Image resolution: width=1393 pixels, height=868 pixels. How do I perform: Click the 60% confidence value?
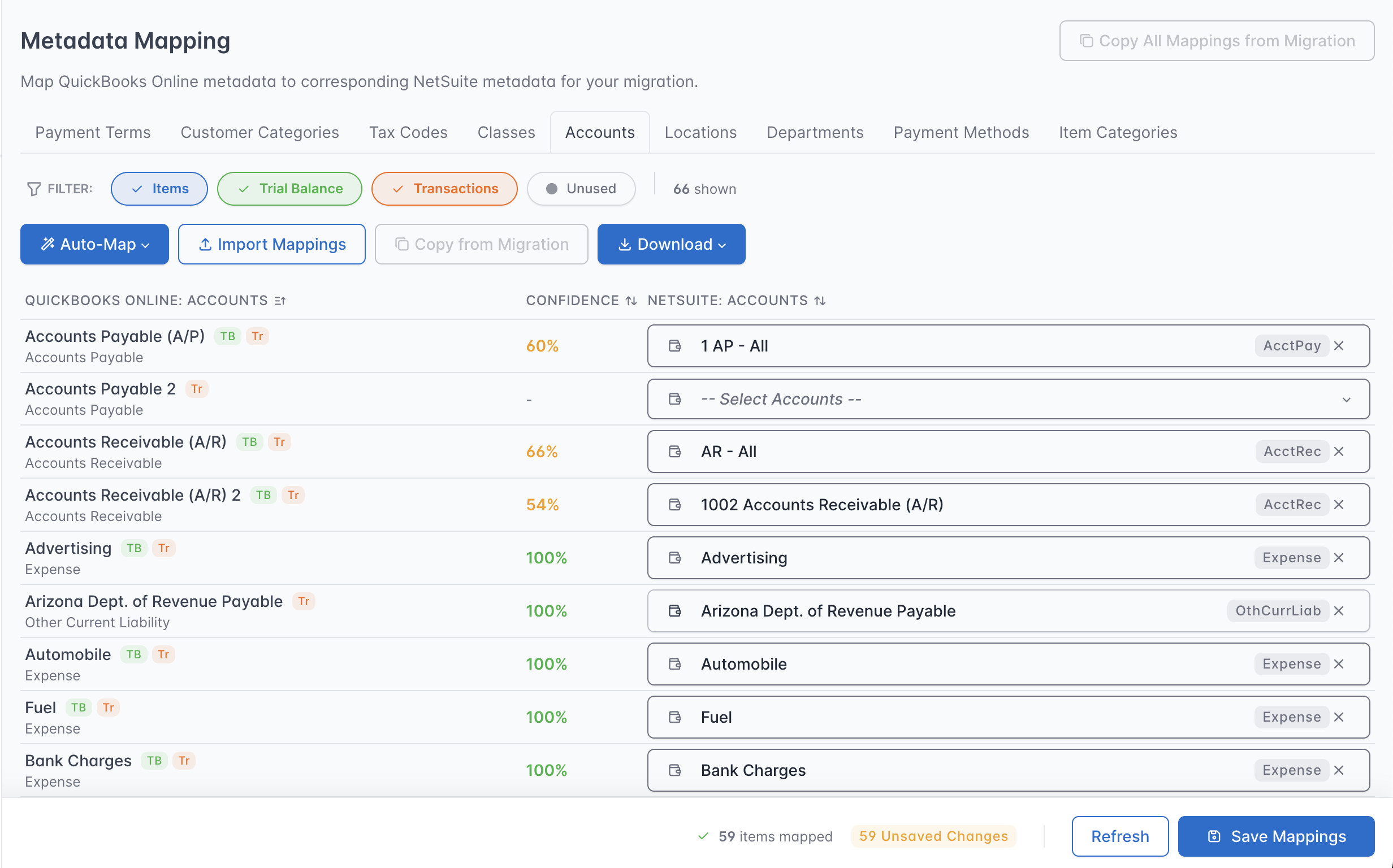click(x=542, y=346)
